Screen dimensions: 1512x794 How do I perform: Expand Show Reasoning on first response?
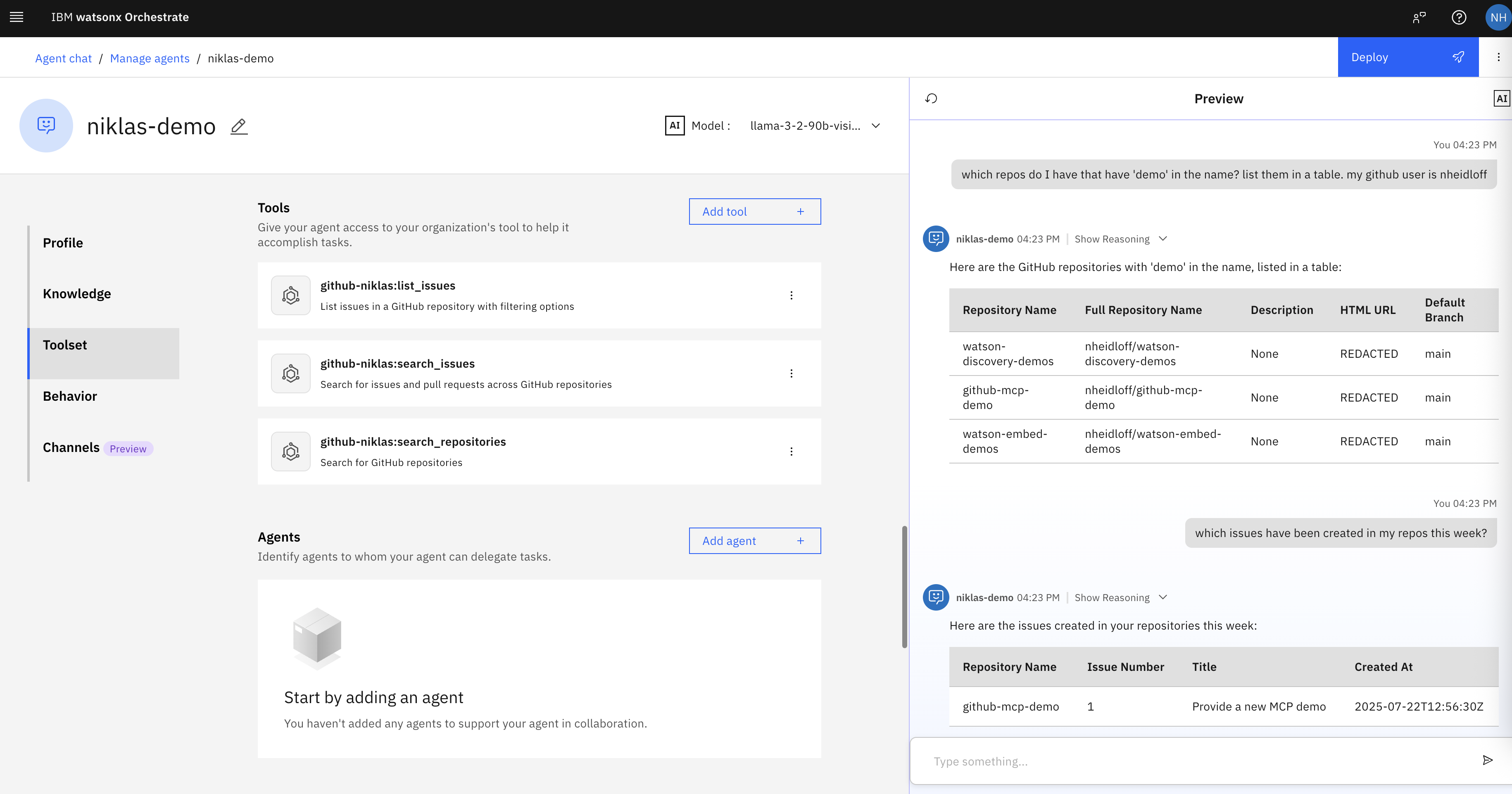(x=1120, y=239)
